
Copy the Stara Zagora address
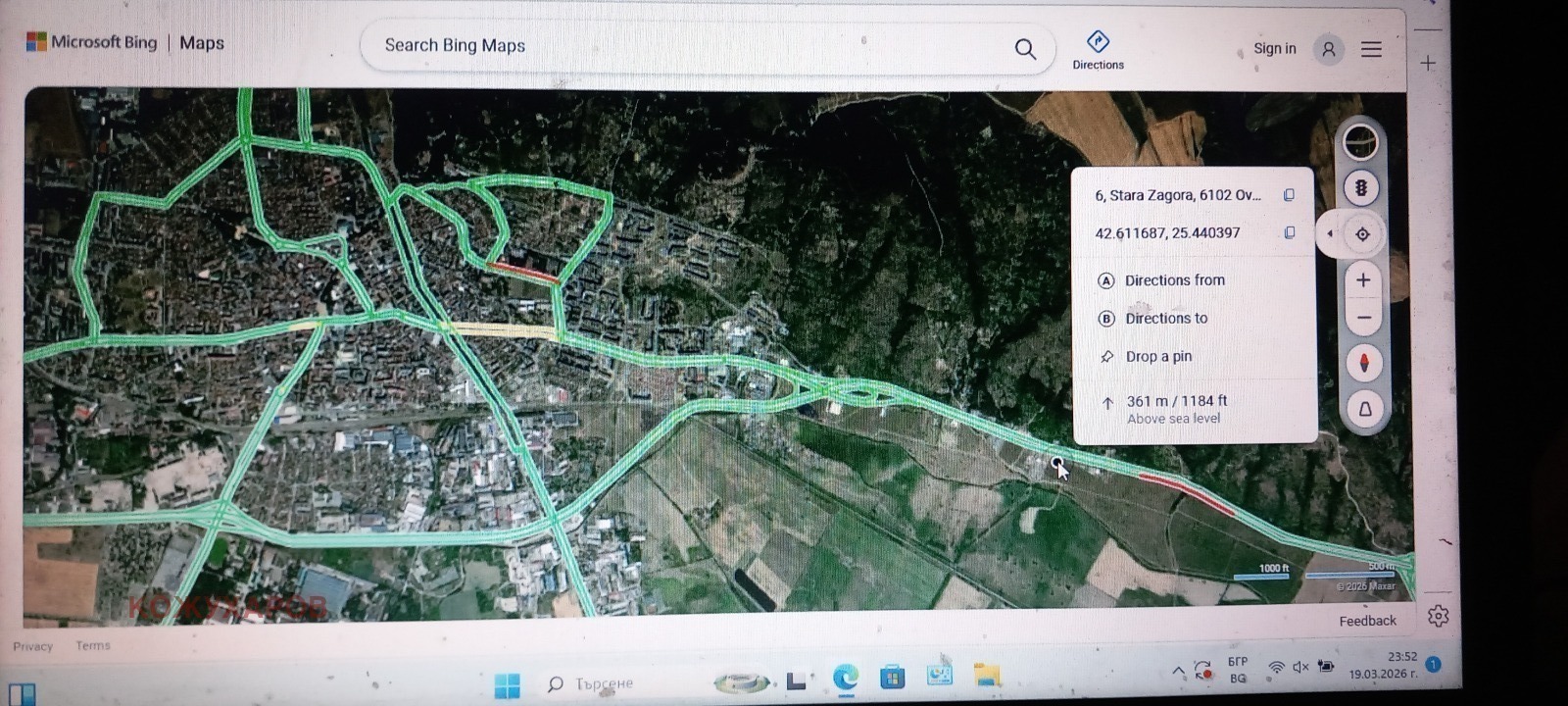pos(1289,195)
